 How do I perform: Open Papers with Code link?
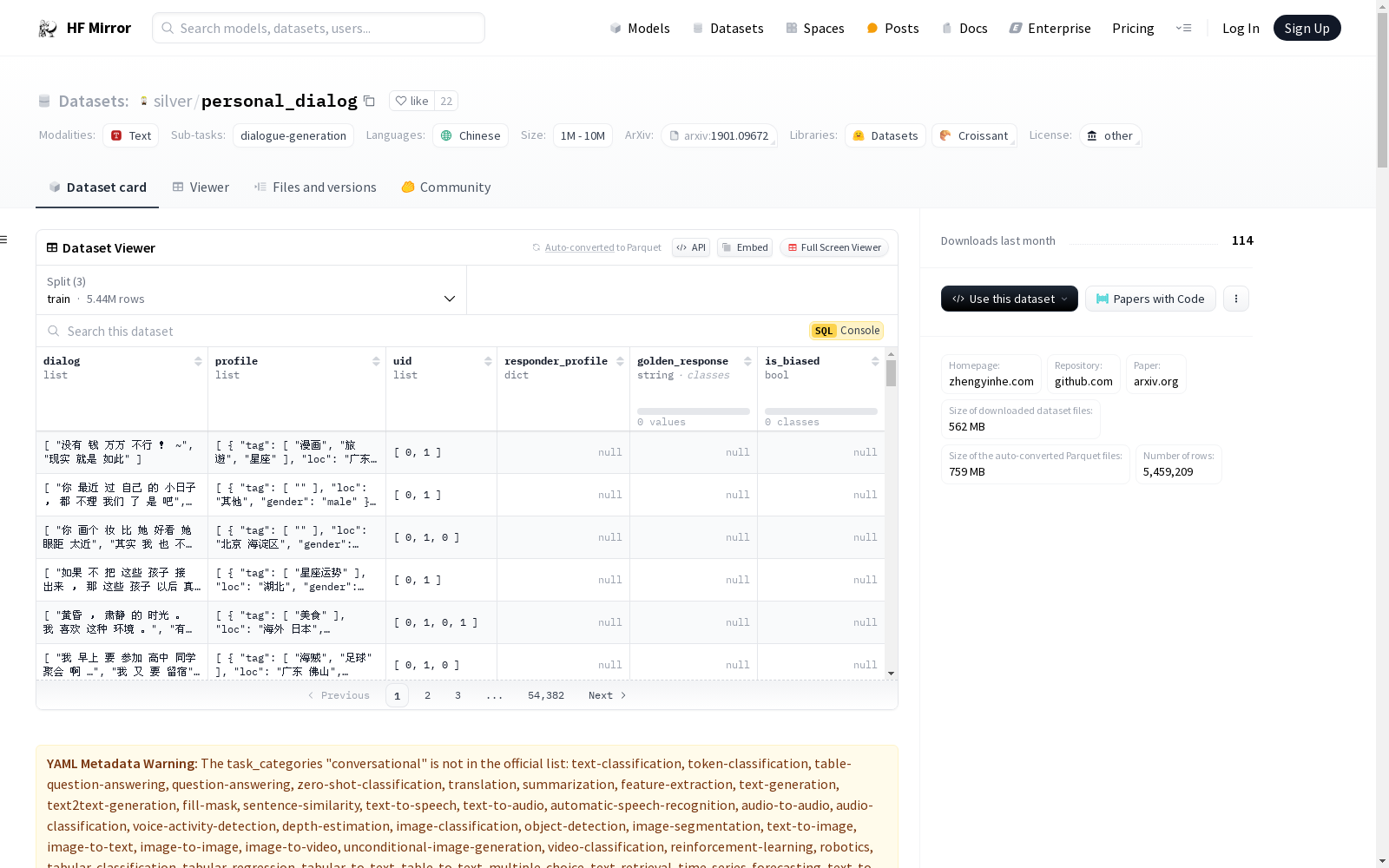coord(1150,299)
